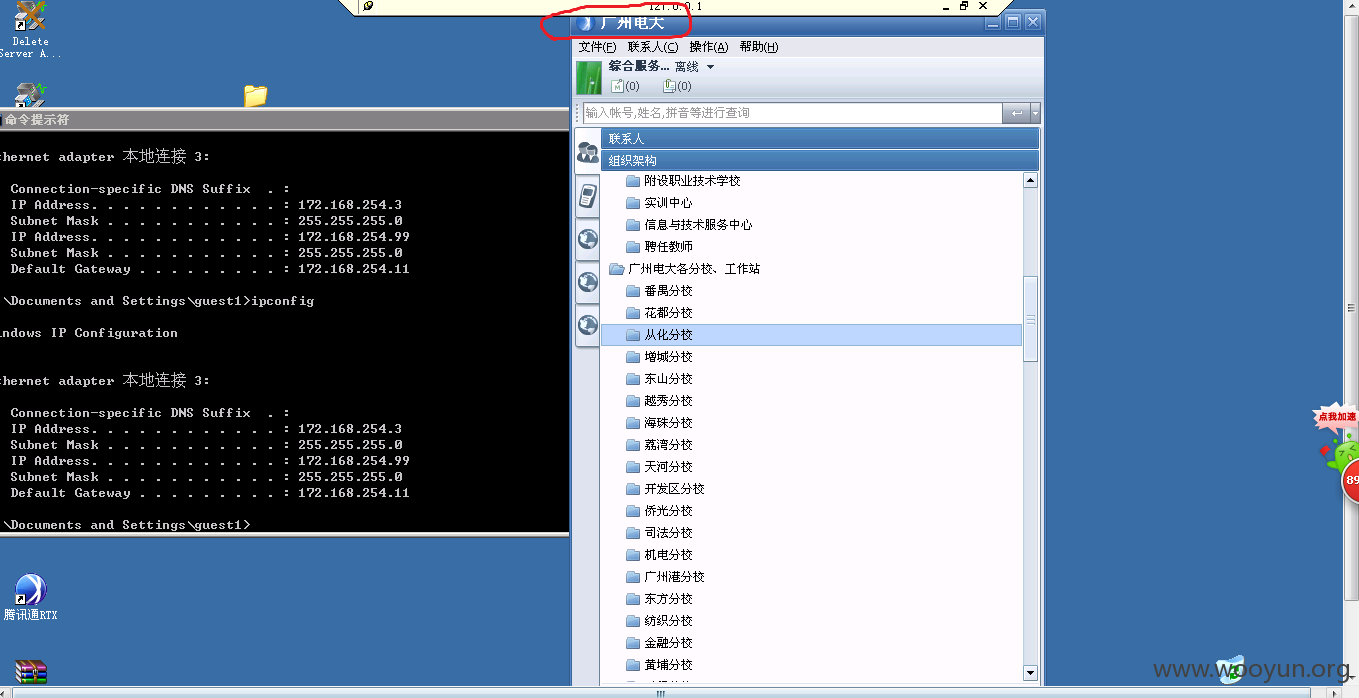This screenshot has height=698, width=1359.
Task: Select the 侨光分校 tree row
Action: pyautogui.click(x=811, y=511)
